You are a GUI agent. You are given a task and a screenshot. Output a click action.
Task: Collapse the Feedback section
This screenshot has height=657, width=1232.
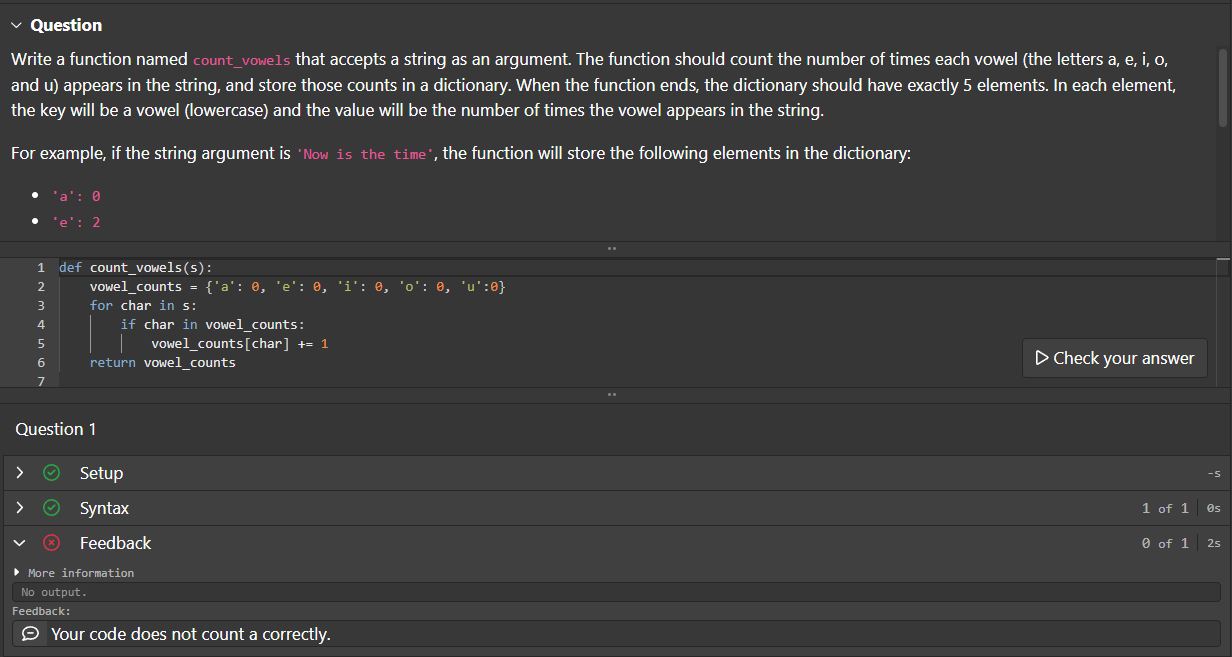pyautogui.click(x=19, y=543)
